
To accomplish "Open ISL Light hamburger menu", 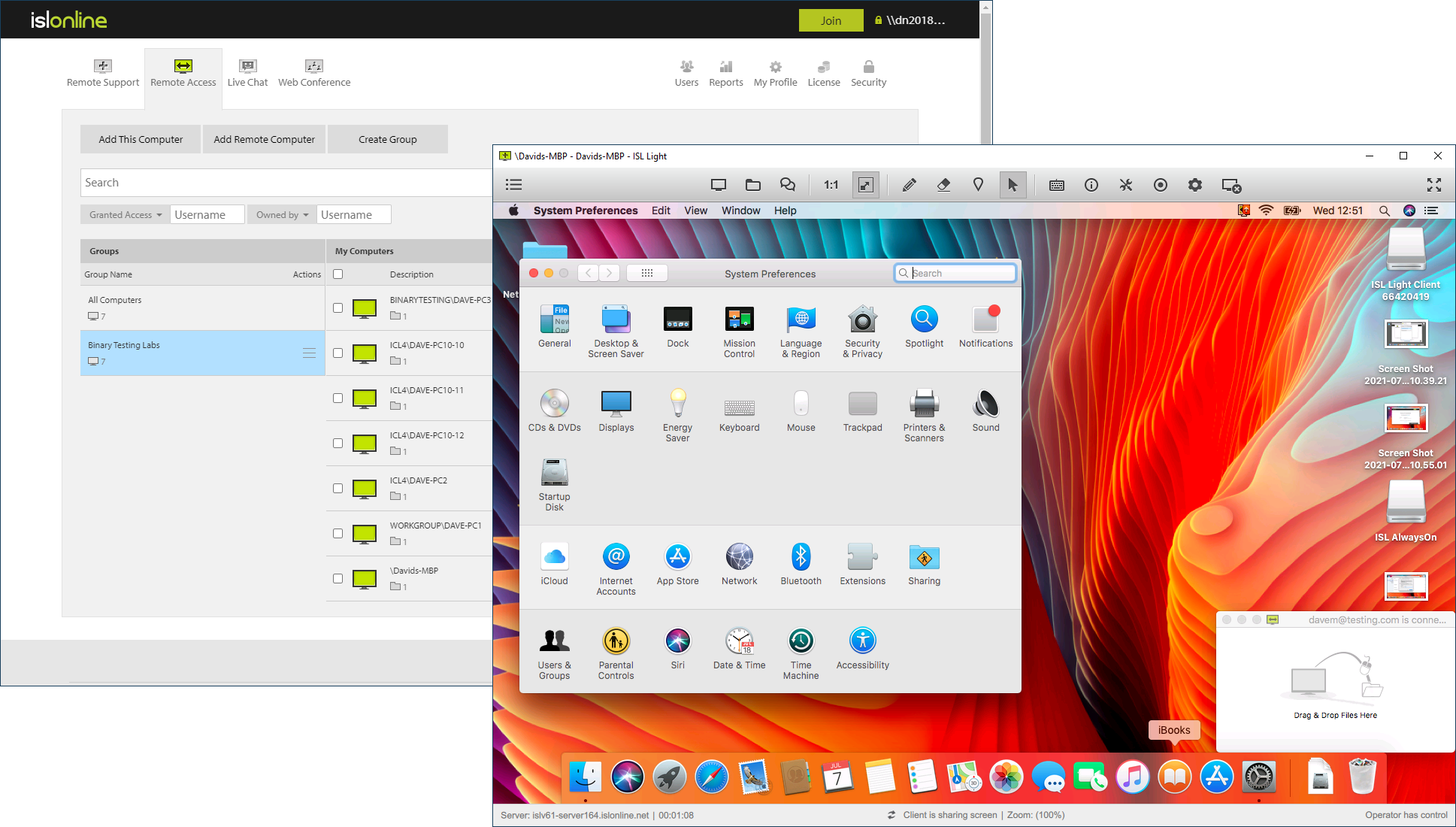I will [514, 185].
